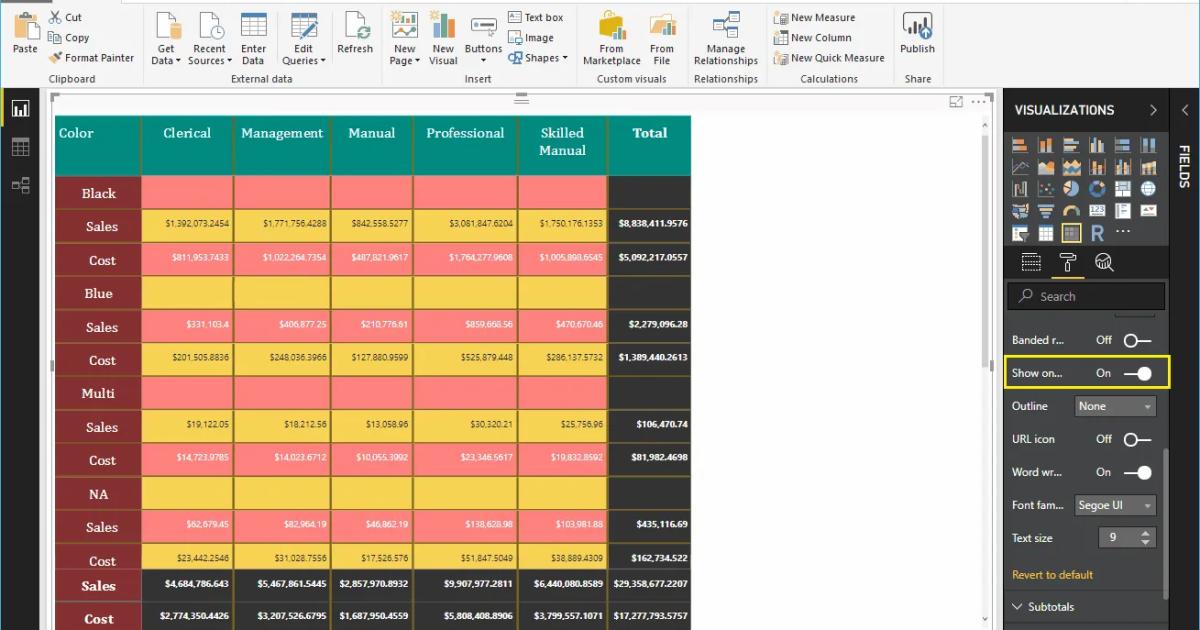Select the pie chart visualization

[1071, 188]
